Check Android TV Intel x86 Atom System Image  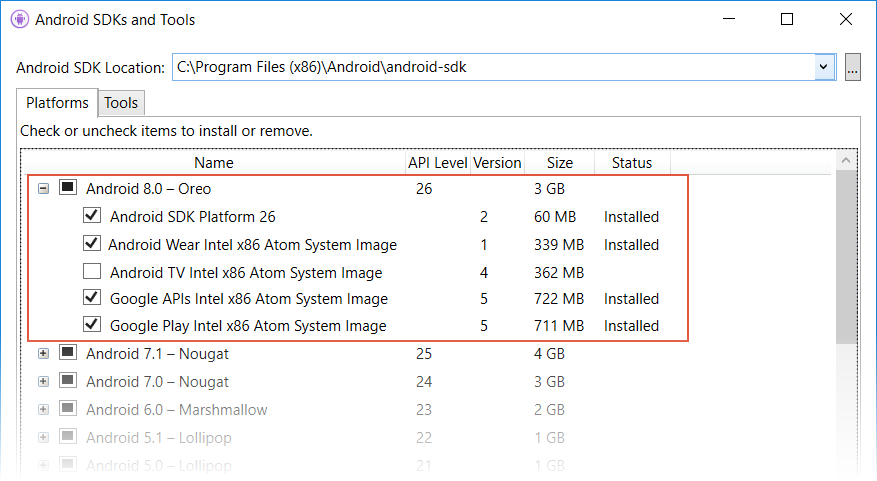tap(92, 271)
